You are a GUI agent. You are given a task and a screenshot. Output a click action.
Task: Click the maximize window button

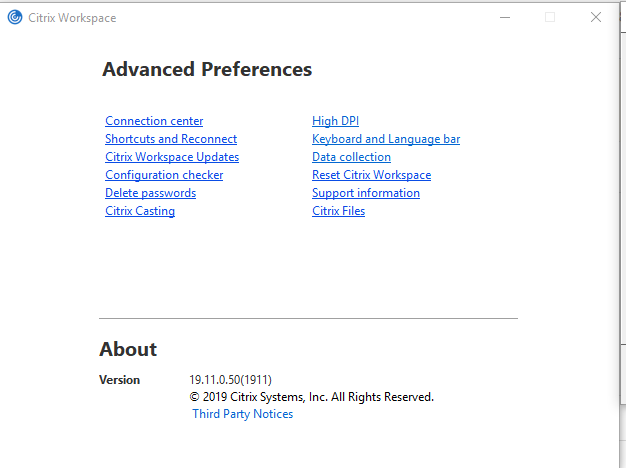[x=550, y=17]
